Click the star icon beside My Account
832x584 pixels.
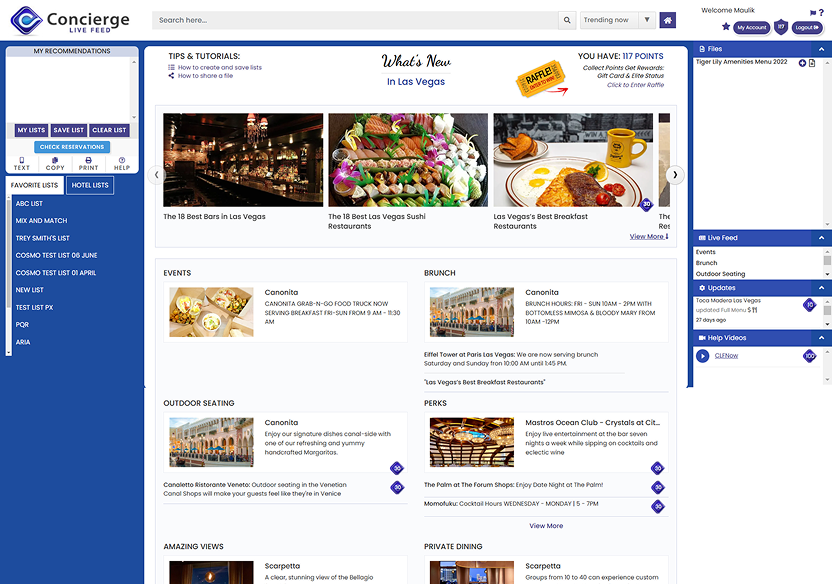point(726,27)
